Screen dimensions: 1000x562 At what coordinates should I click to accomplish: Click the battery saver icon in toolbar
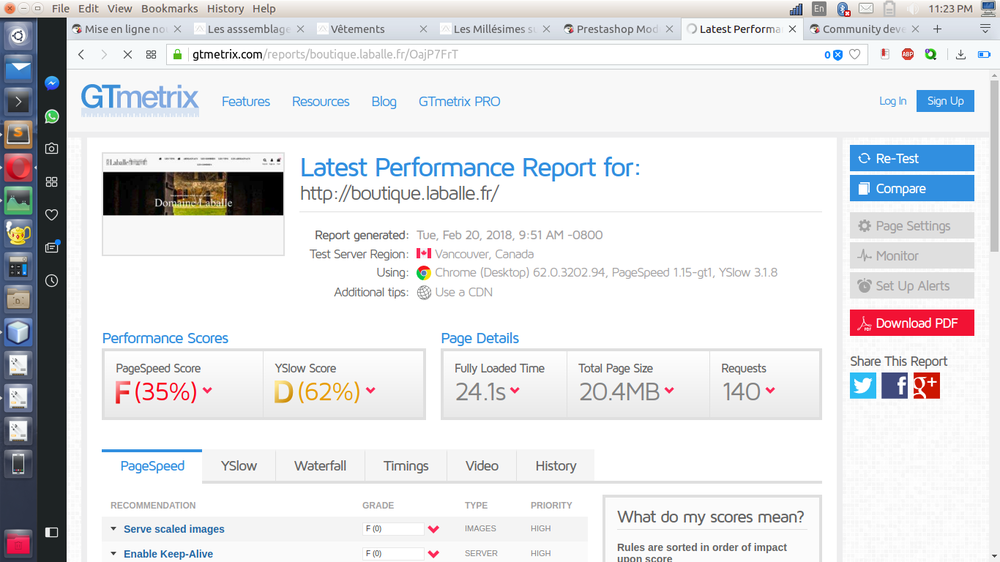[984, 55]
